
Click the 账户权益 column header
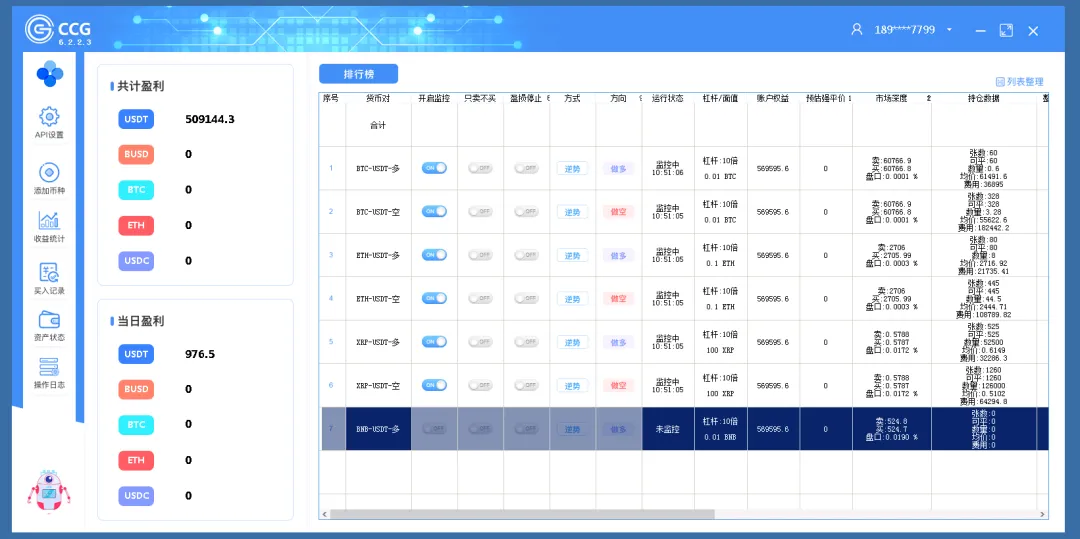click(x=773, y=98)
